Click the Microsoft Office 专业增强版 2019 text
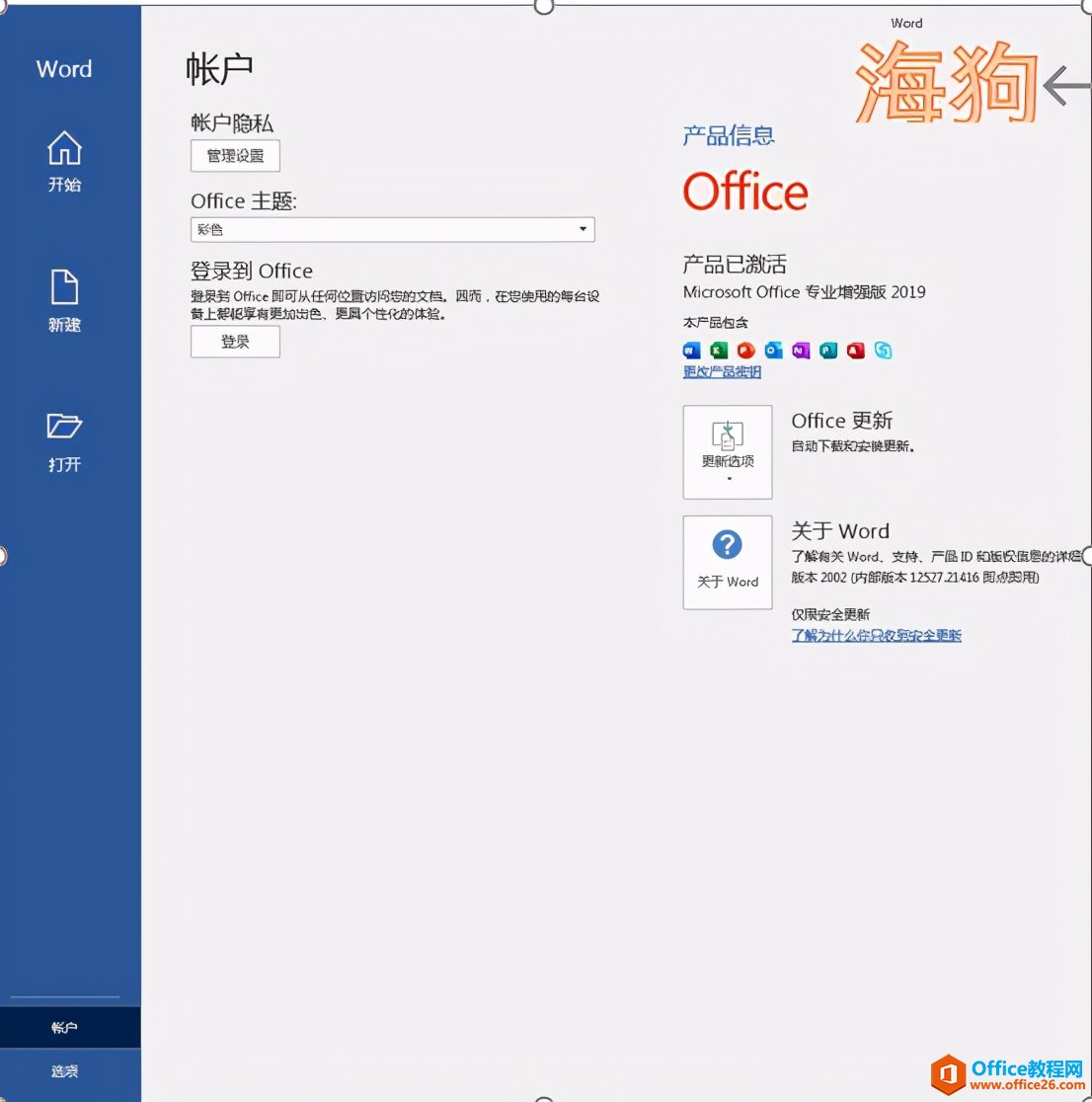The width and height of the screenshot is (1092, 1102). [x=804, y=291]
